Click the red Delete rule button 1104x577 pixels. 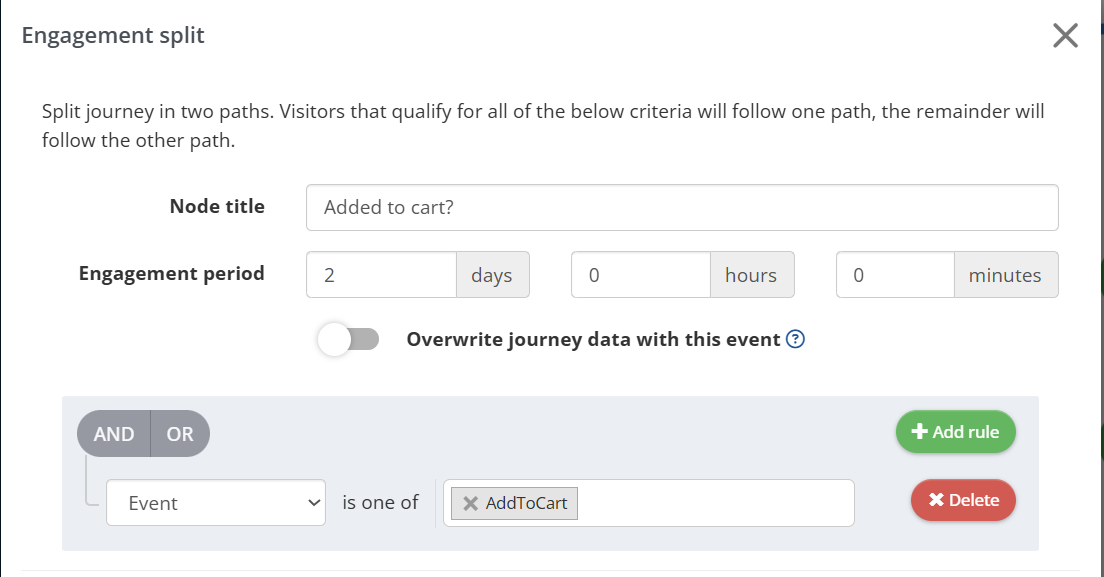[963, 500]
